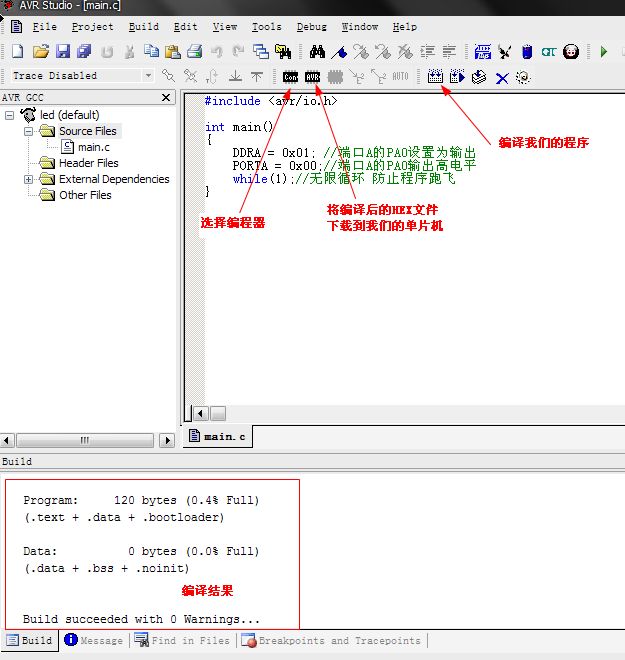Click the project tree scroll-right arrow
The image size is (625, 660).
[x=167, y=441]
